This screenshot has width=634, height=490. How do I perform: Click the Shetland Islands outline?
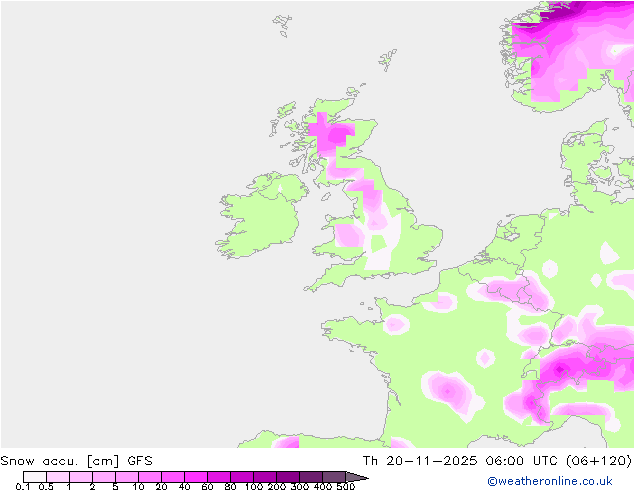pos(388,60)
